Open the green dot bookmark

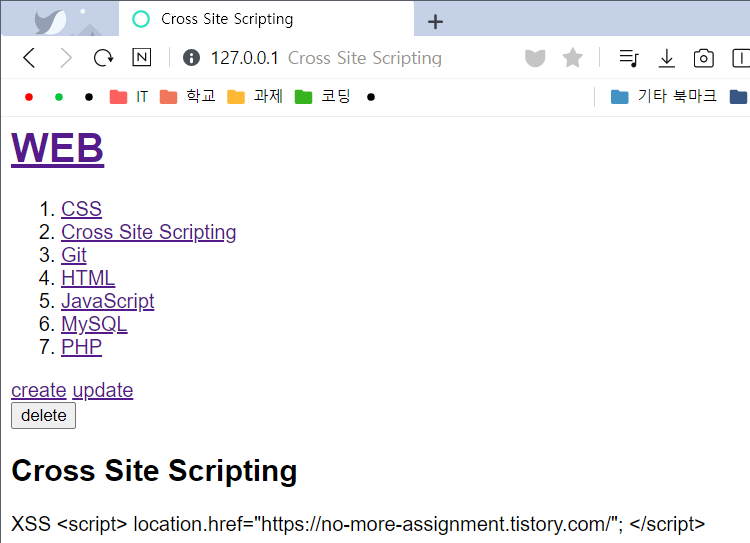[59, 97]
